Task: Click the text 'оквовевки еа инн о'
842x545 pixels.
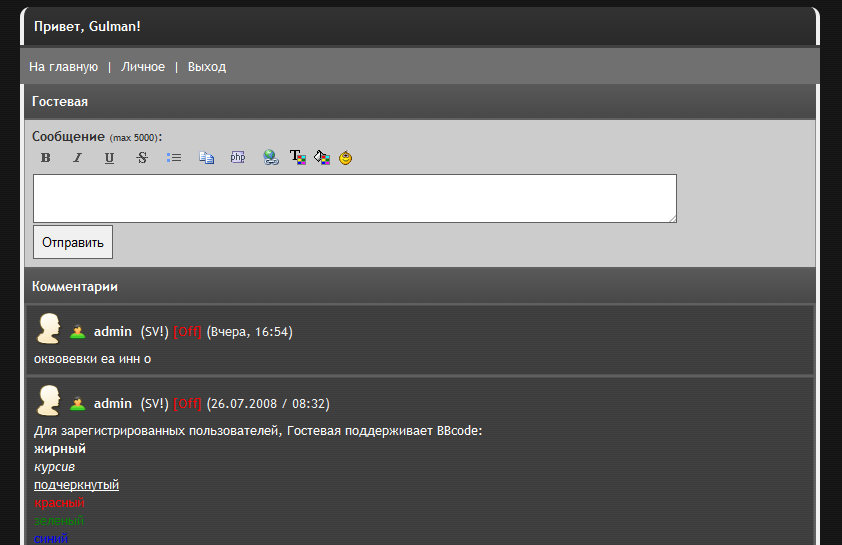Action: pos(92,359)
